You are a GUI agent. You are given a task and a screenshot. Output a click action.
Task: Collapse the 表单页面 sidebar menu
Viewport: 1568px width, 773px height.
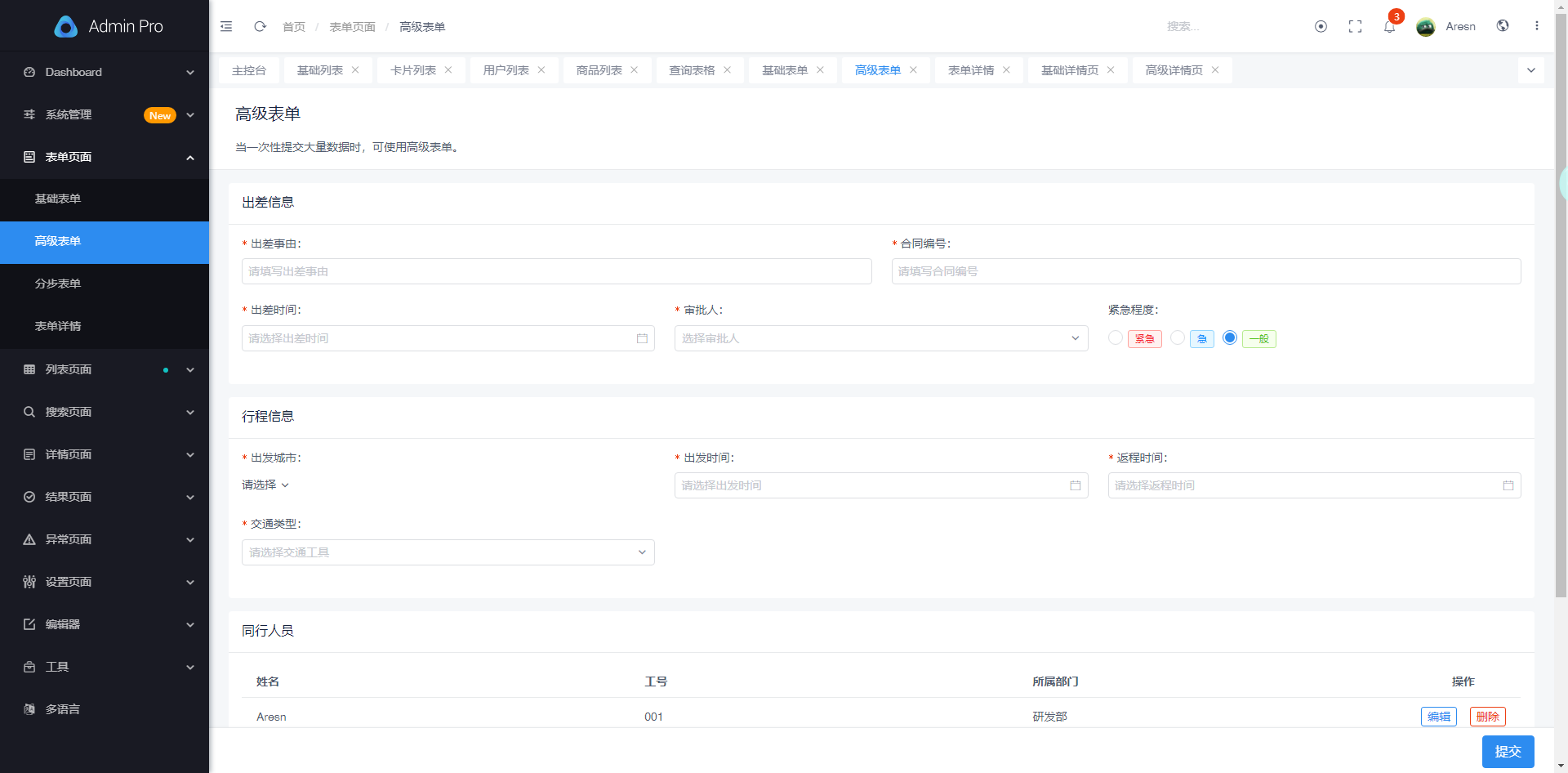(x=105, y=157)
